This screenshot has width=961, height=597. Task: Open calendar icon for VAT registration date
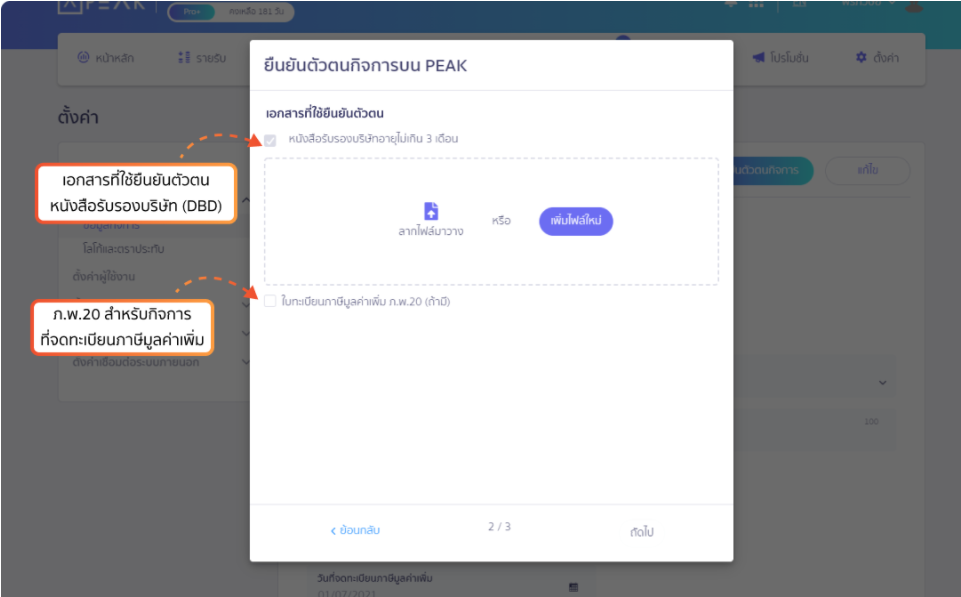(x=573, y=586)
